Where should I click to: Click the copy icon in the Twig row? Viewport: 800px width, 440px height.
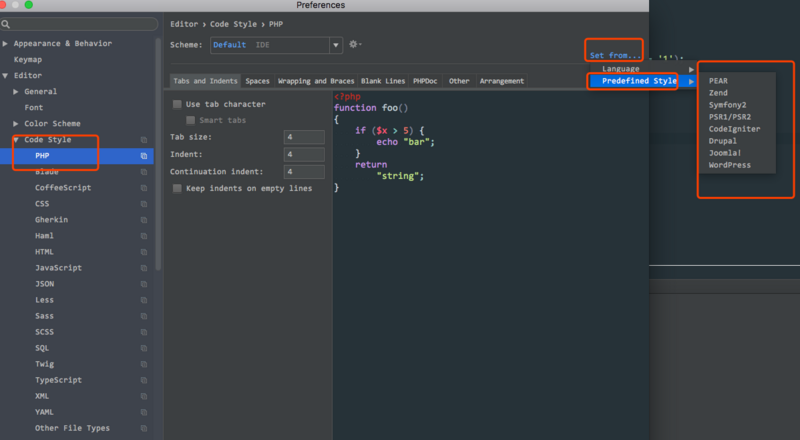[144, 364]
